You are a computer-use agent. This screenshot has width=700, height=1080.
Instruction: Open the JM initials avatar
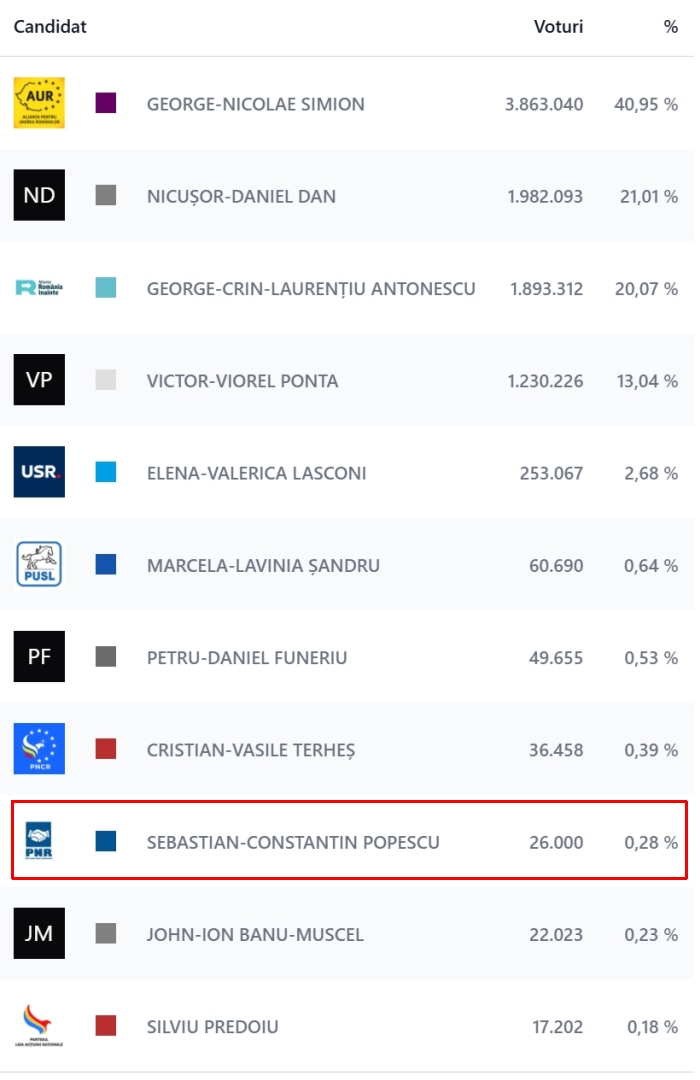tap(39, 933)
